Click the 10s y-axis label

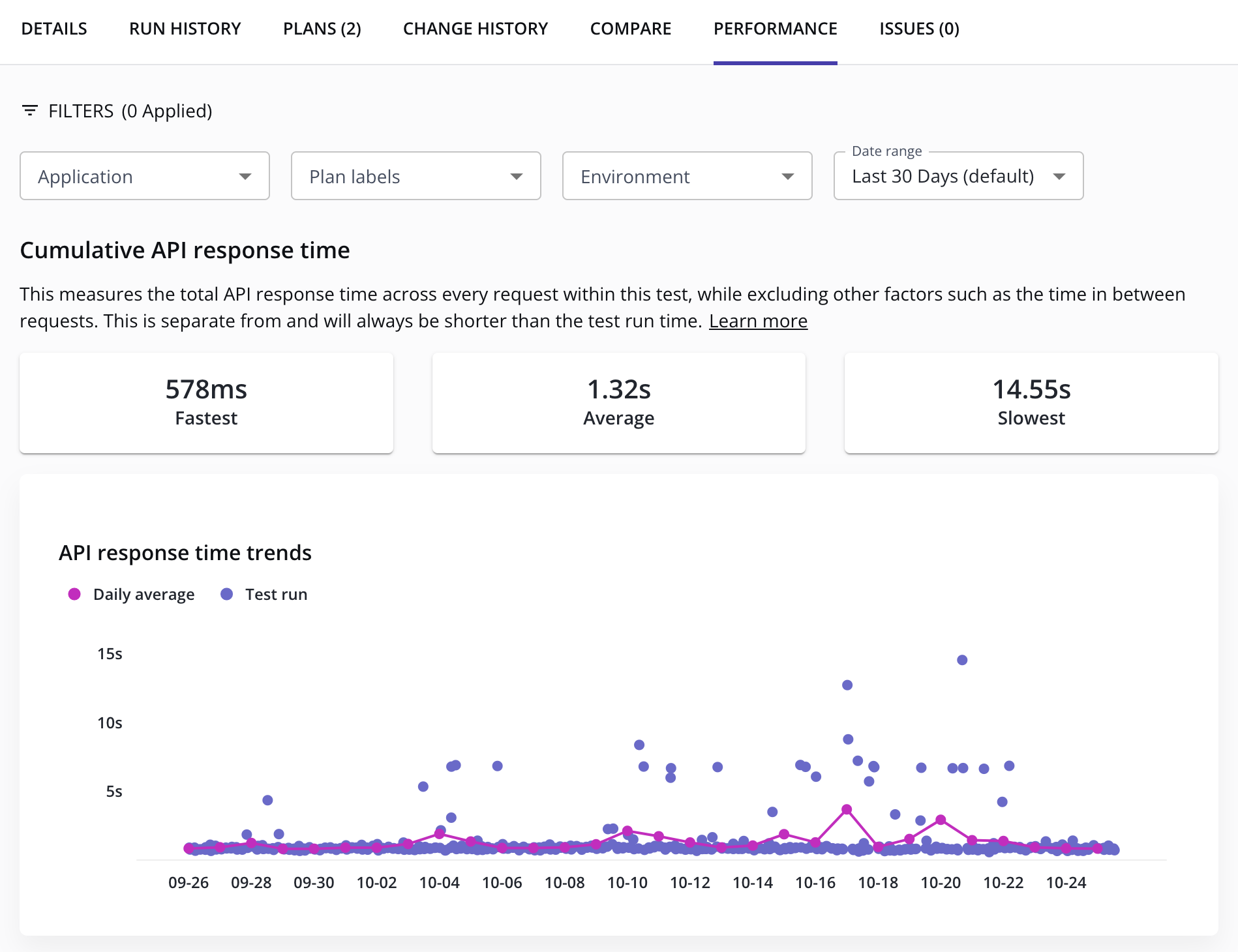click(110, 723)
